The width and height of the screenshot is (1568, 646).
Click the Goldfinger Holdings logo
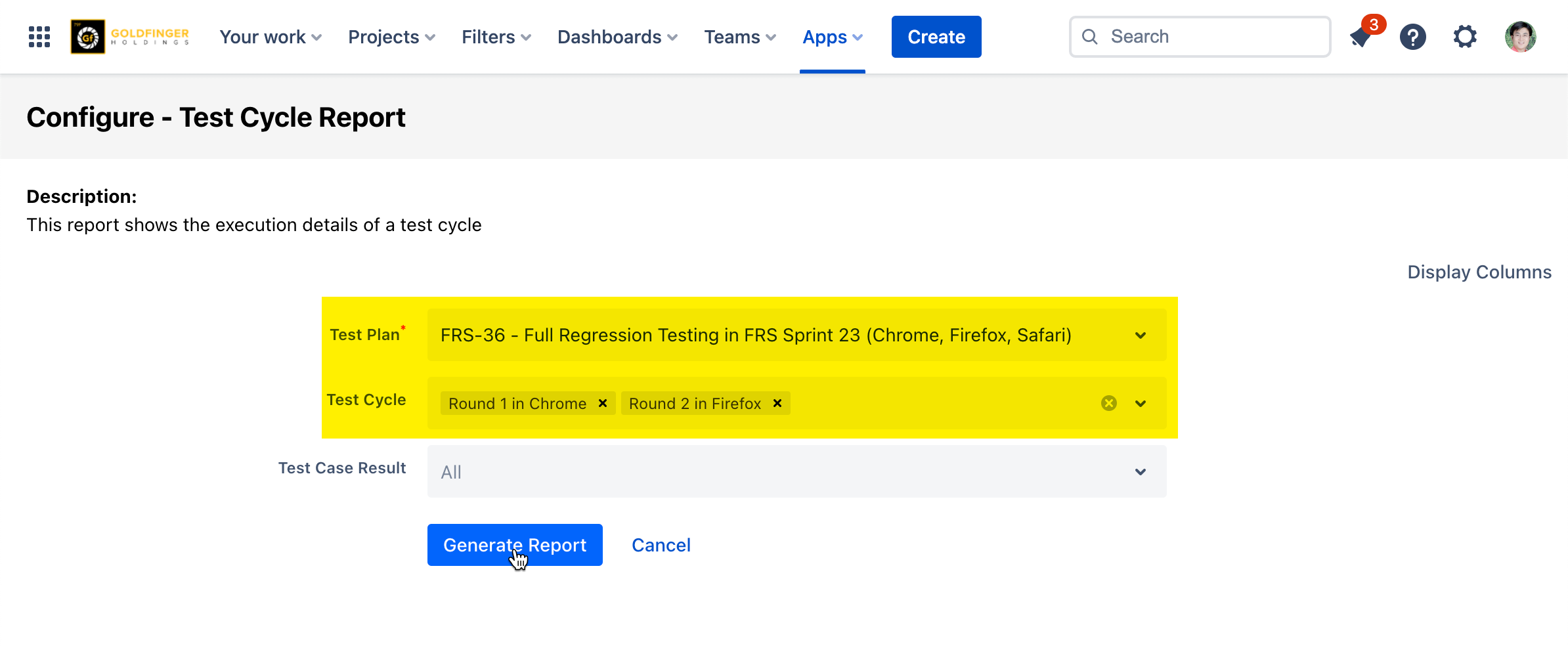(131, 37)
